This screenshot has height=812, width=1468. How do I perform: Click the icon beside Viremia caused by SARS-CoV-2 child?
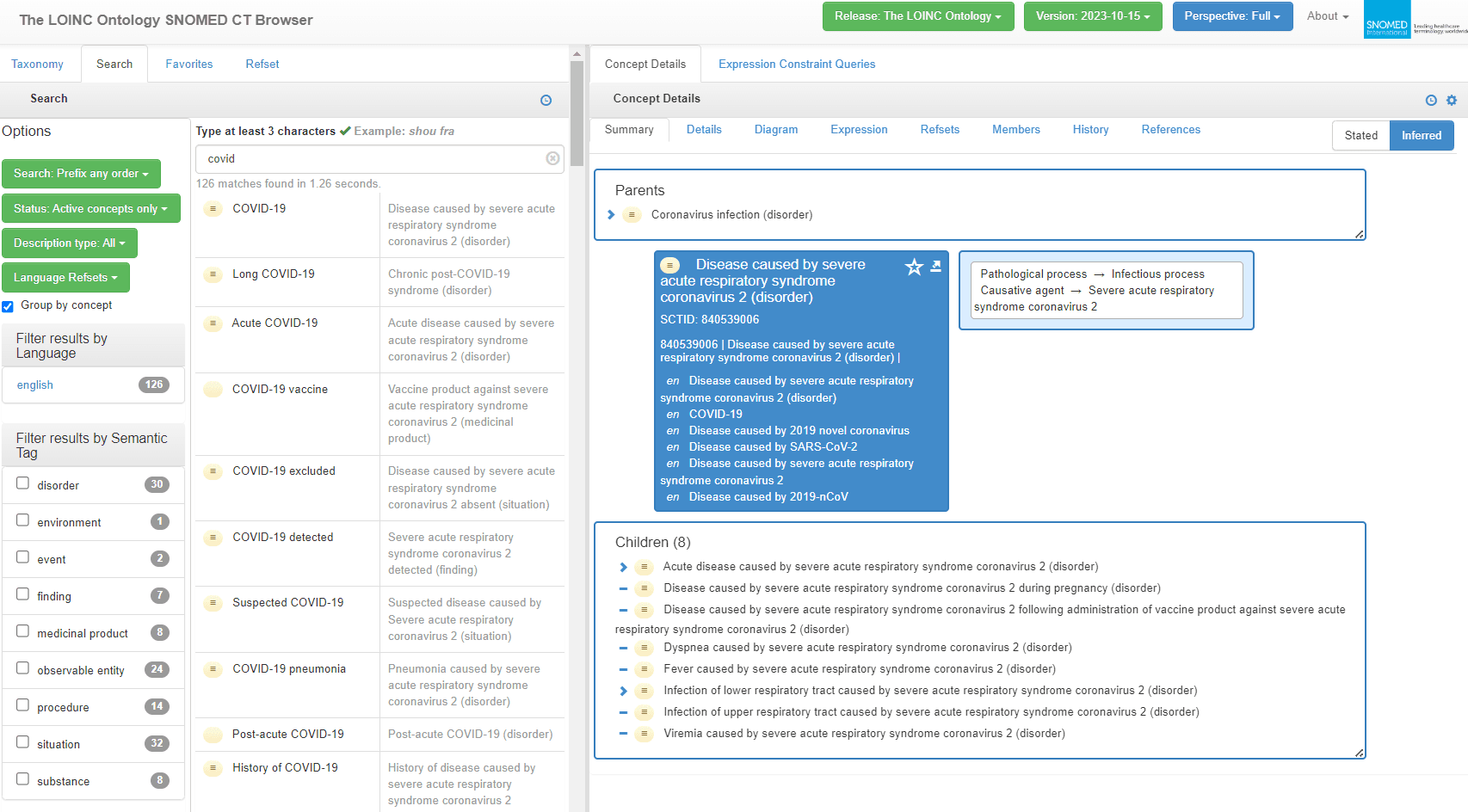coord(644,734)
